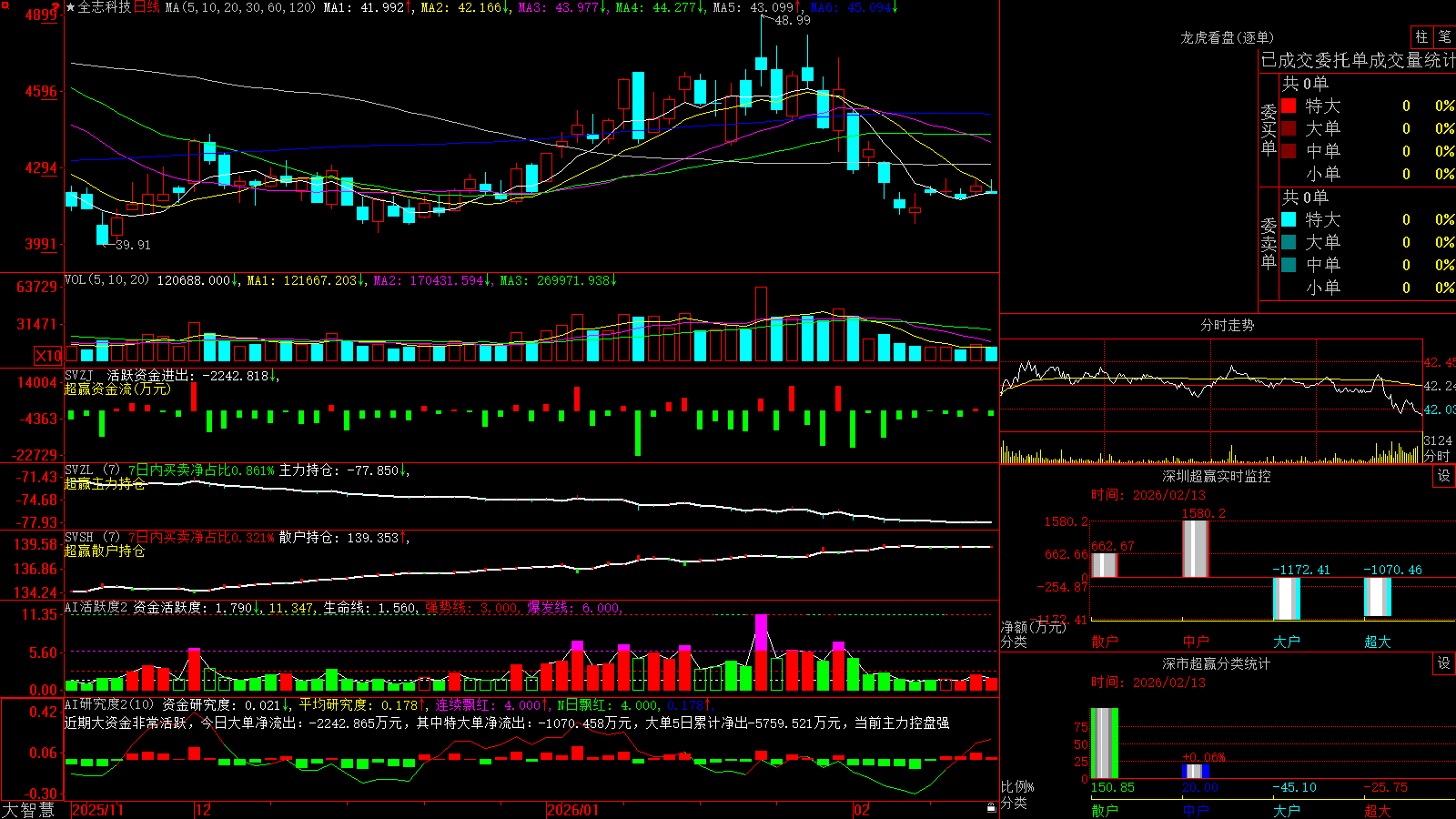Click the volume value 120688.000

pos(197,280)
